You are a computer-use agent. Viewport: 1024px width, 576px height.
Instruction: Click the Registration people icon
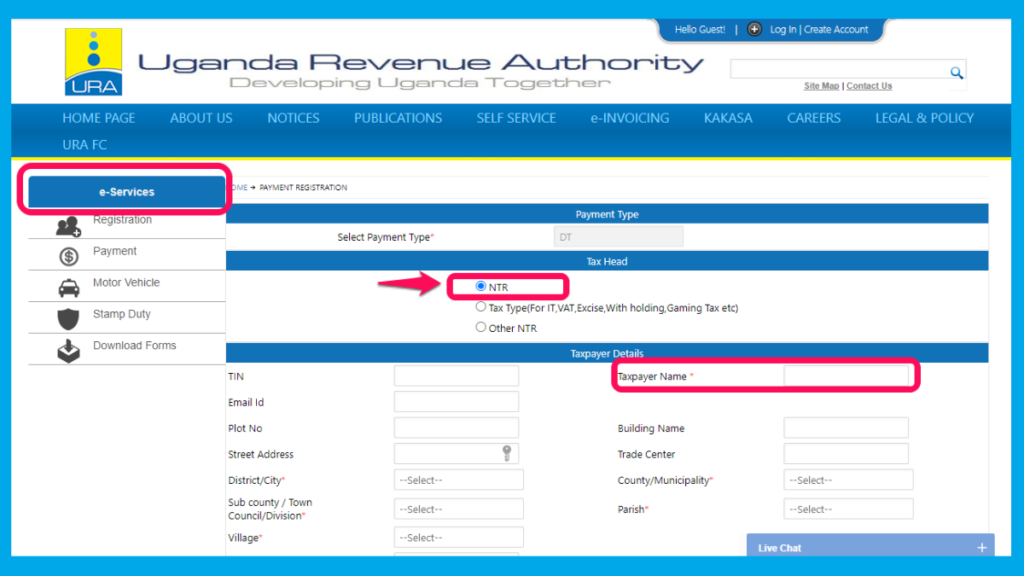69,226
